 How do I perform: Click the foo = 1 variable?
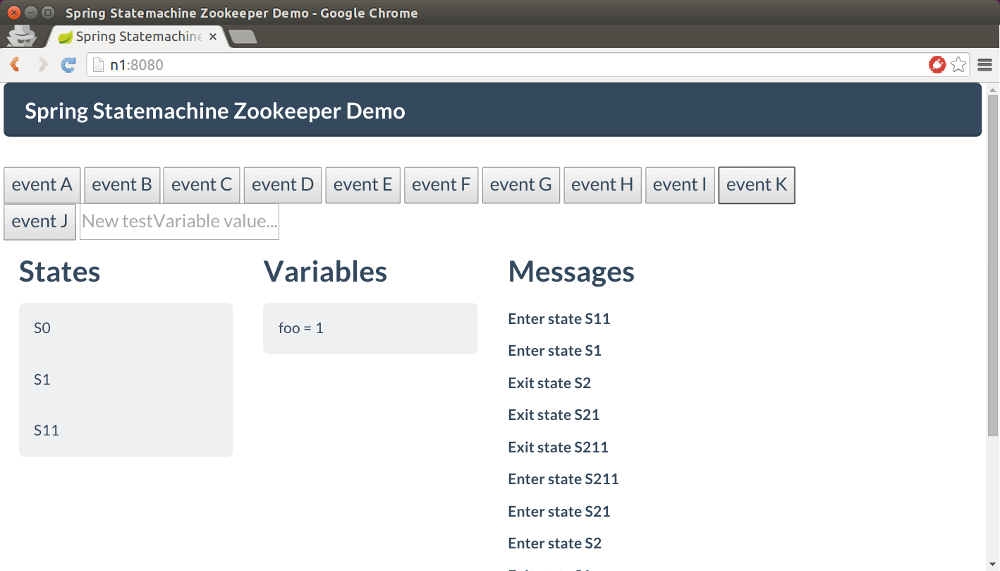point(301,328)
